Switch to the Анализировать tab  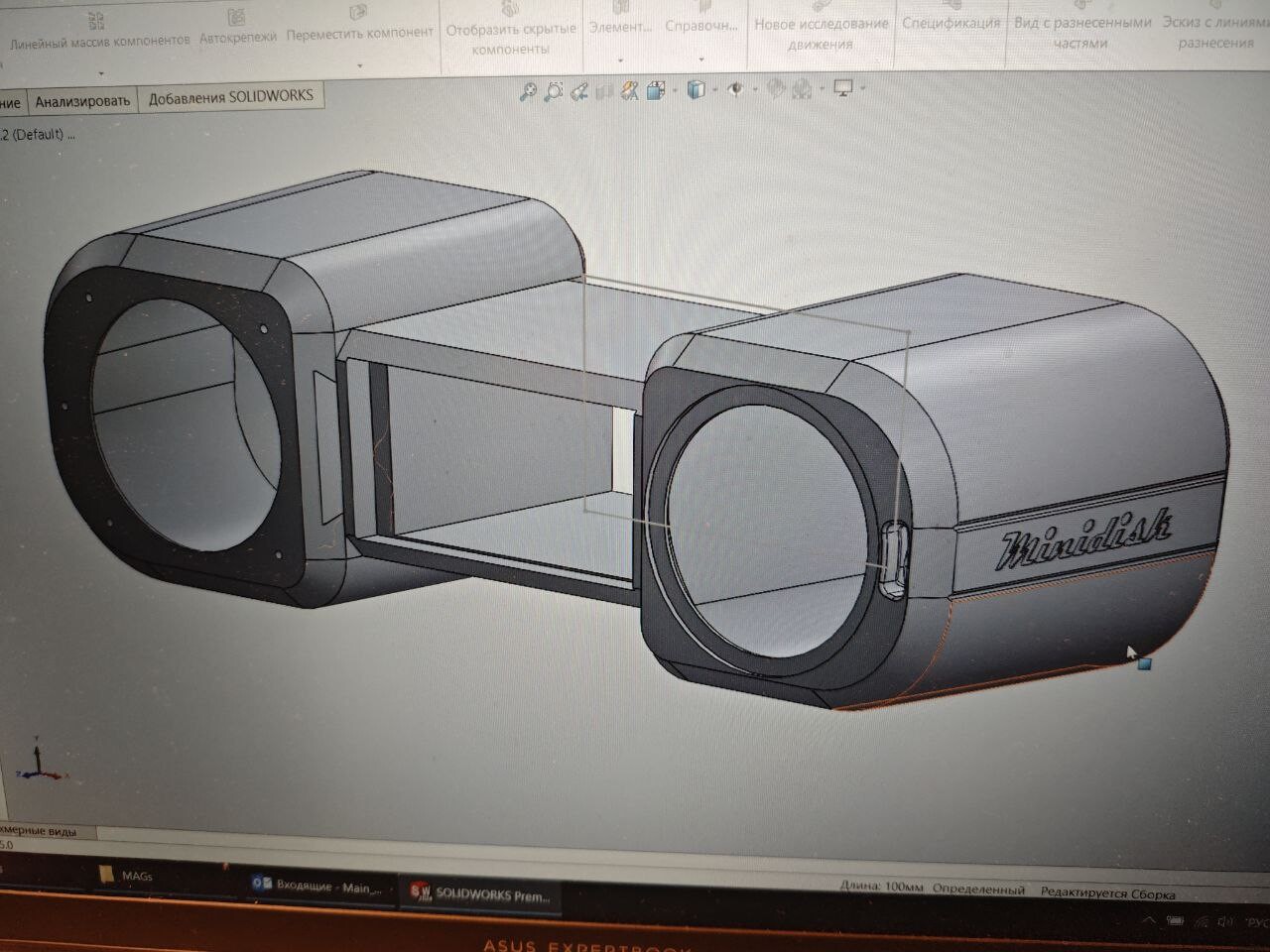[82, 100]
